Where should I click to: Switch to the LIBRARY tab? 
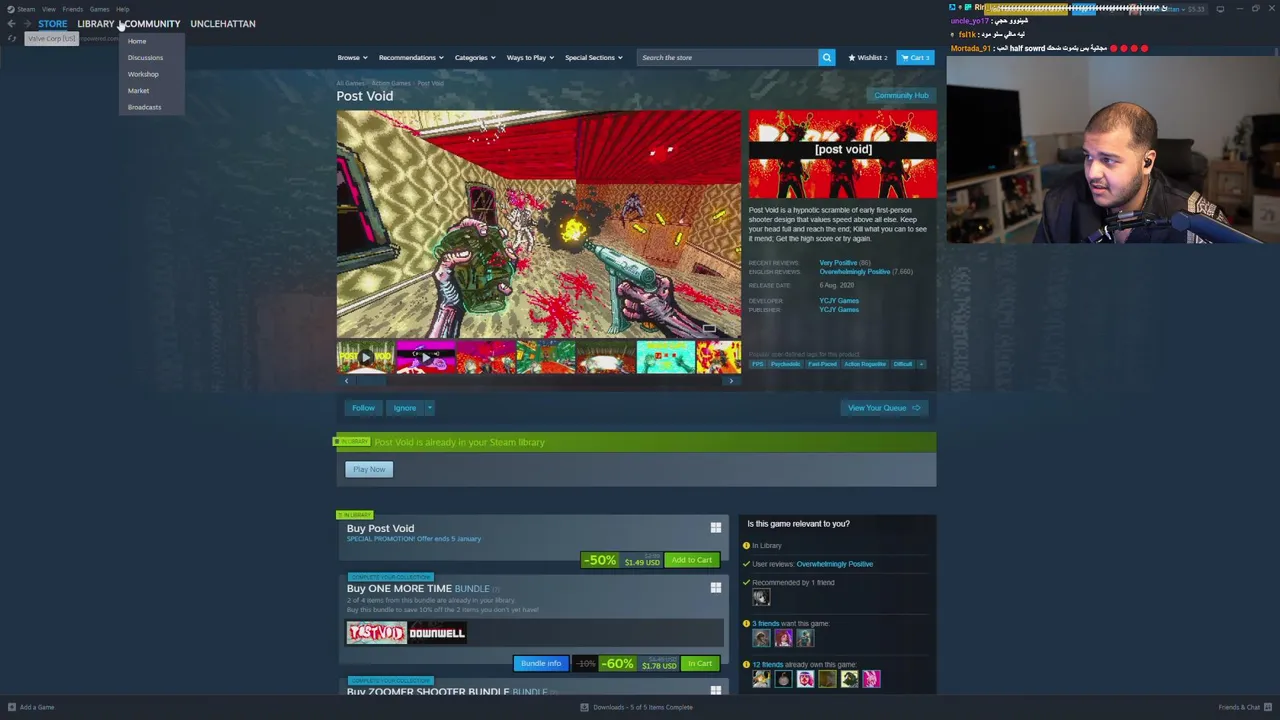[x=96, y=23]
